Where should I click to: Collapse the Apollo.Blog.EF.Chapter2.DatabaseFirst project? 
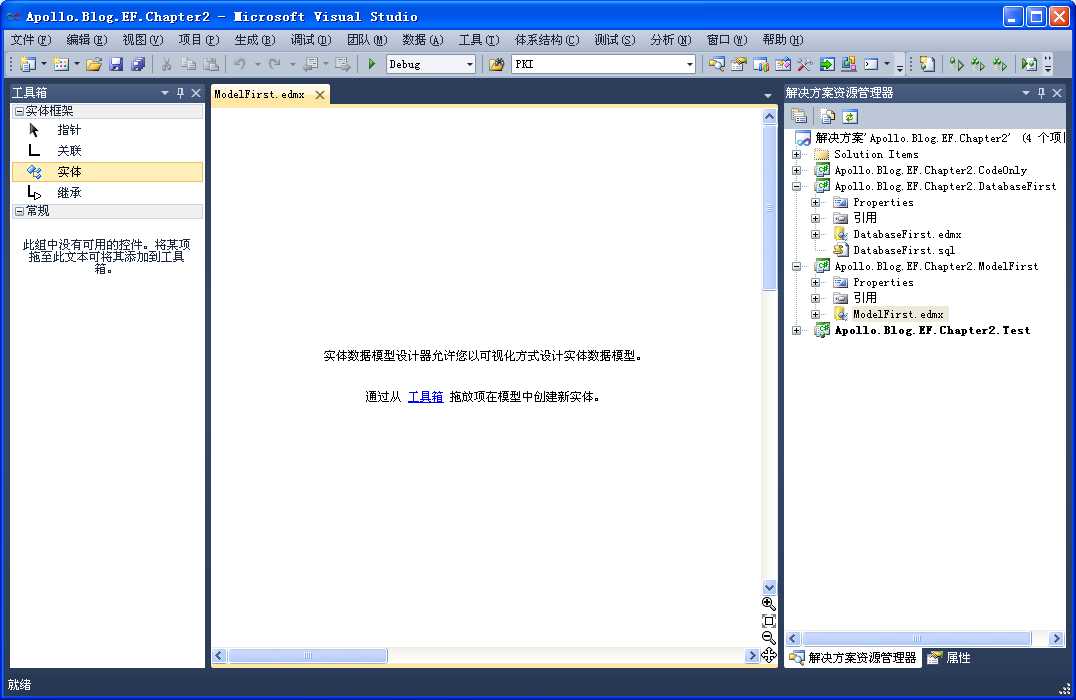click(x=797, y=186)
